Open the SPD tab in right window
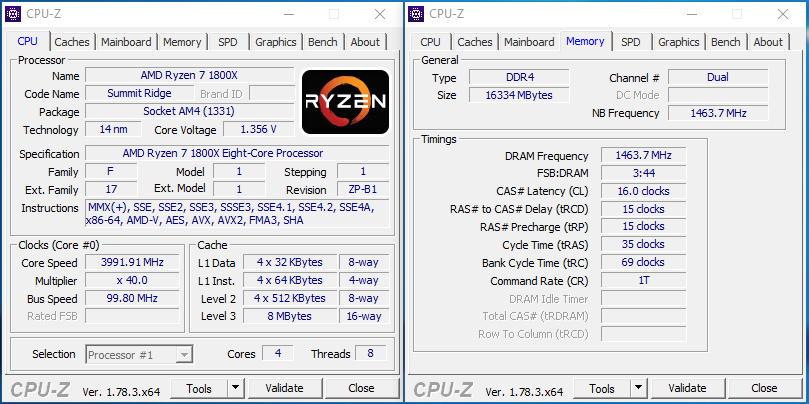The height and width of the screenshot is (404, 809). tap(630, 42)
